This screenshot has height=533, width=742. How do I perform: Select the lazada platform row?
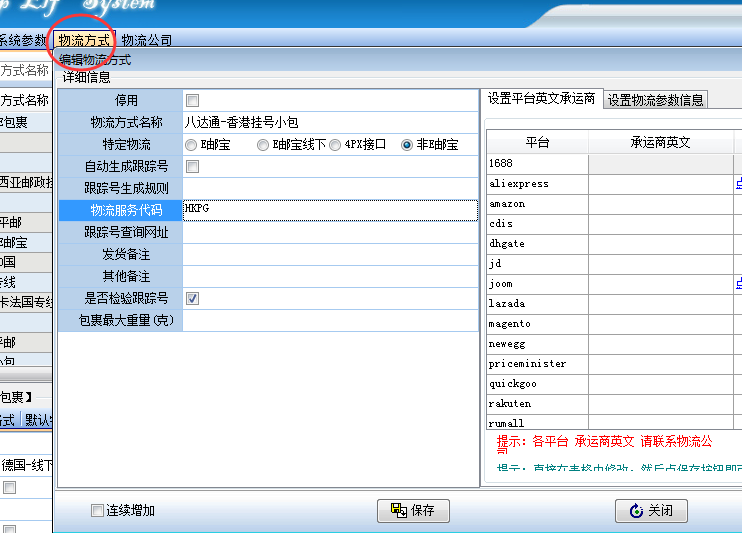538,304
